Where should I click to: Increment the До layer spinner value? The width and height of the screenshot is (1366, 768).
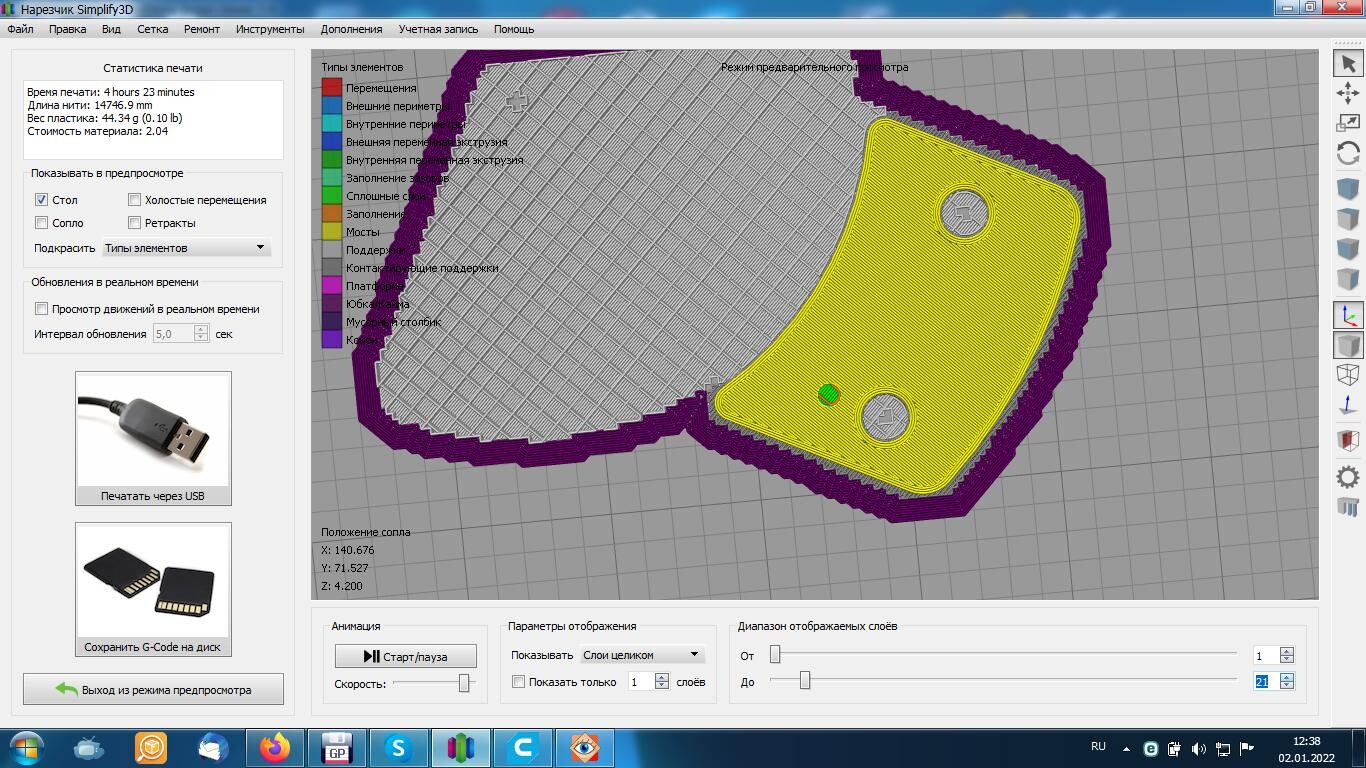tap(1287, 677)
